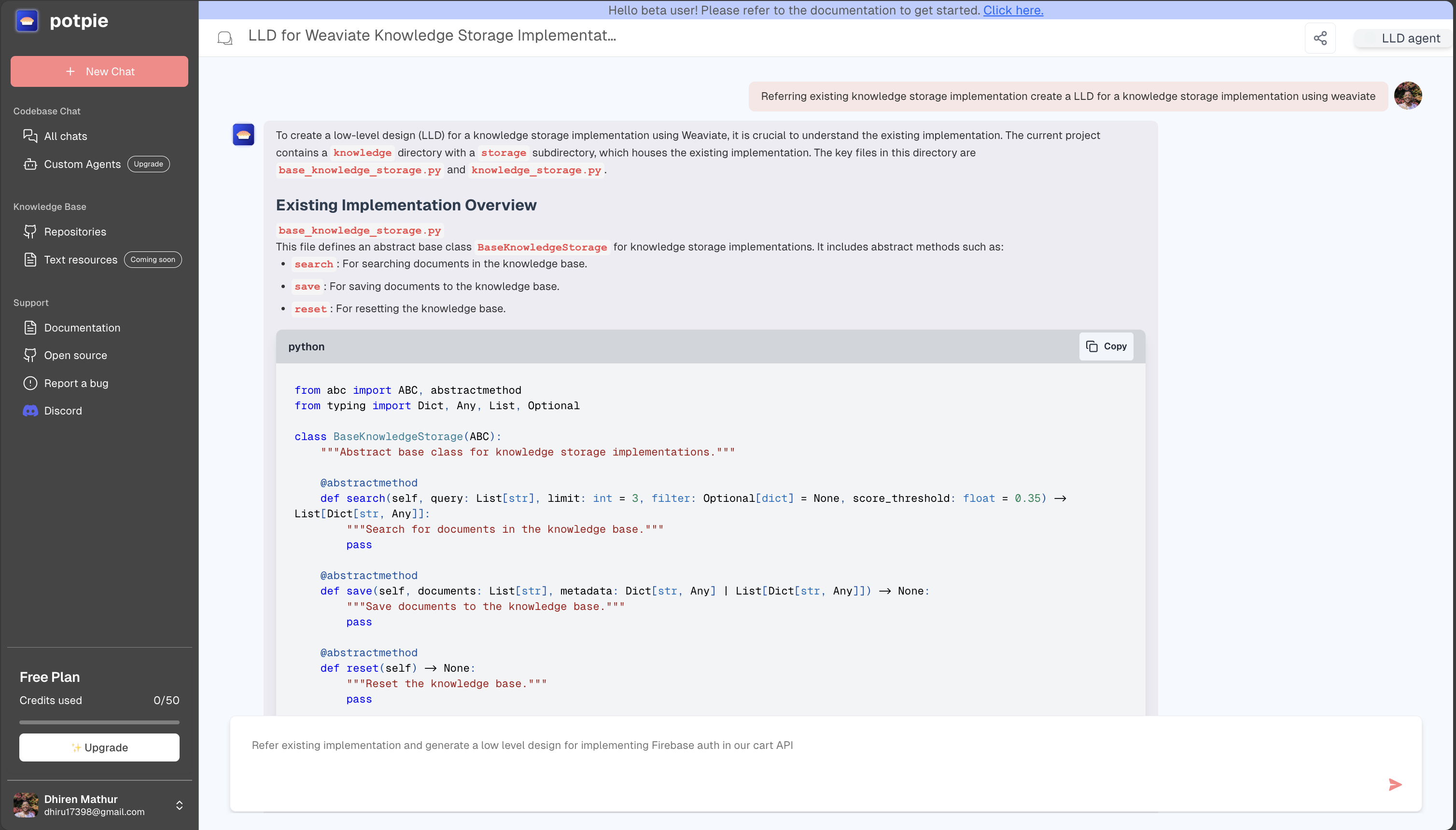The image size is (1456, 830).
Task: Click the 'save' bullet code term
Action: [307, 287]
